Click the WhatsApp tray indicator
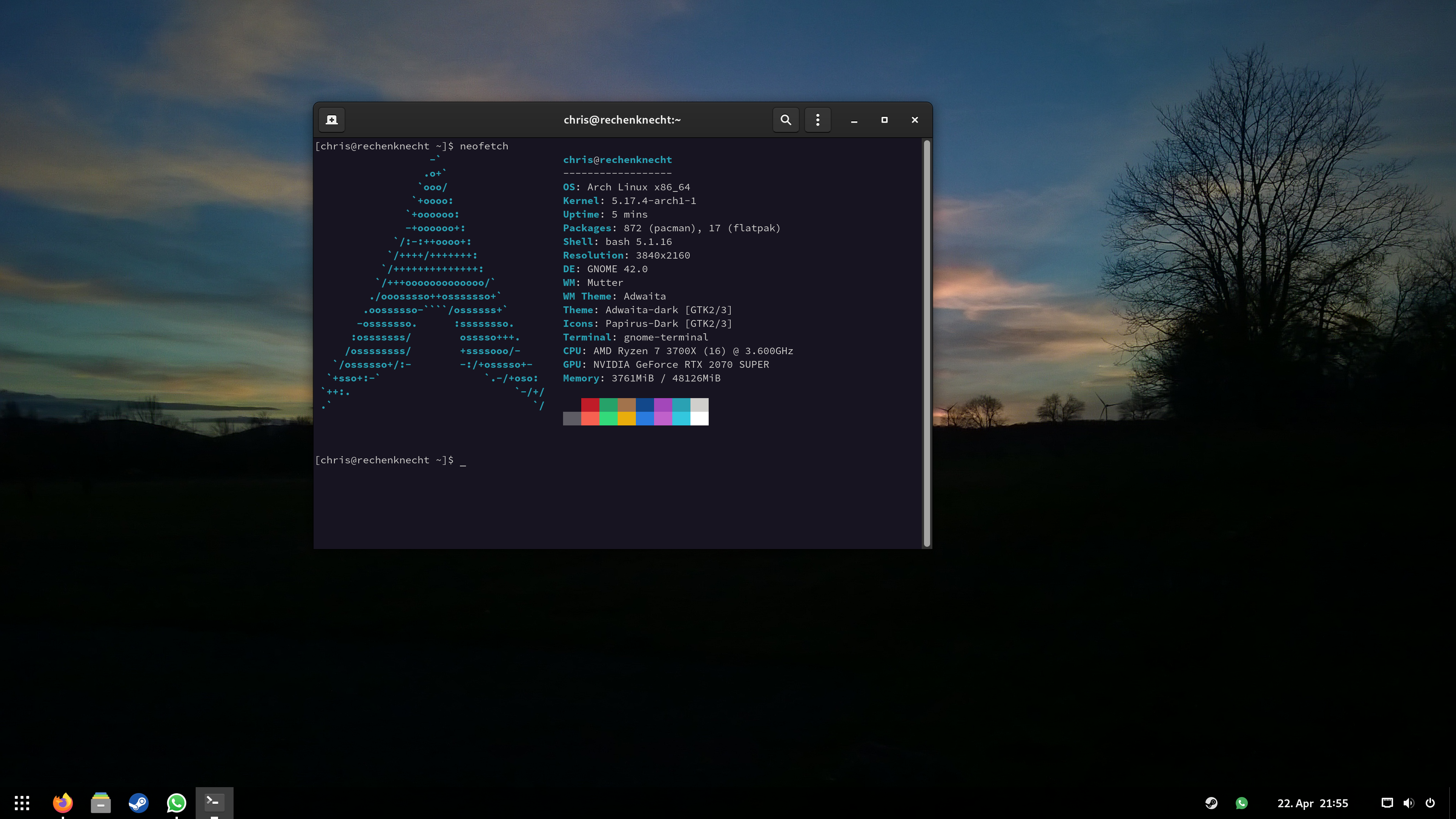 pyautogui.click(x=1241, y=803)
